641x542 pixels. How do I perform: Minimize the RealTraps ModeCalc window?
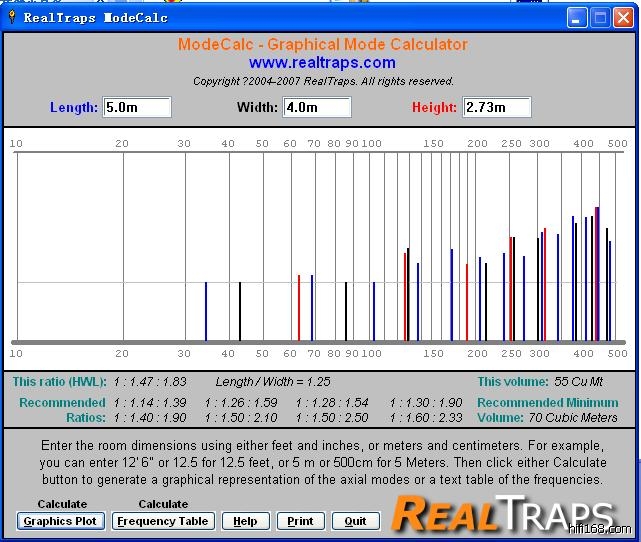coord(577,17)
